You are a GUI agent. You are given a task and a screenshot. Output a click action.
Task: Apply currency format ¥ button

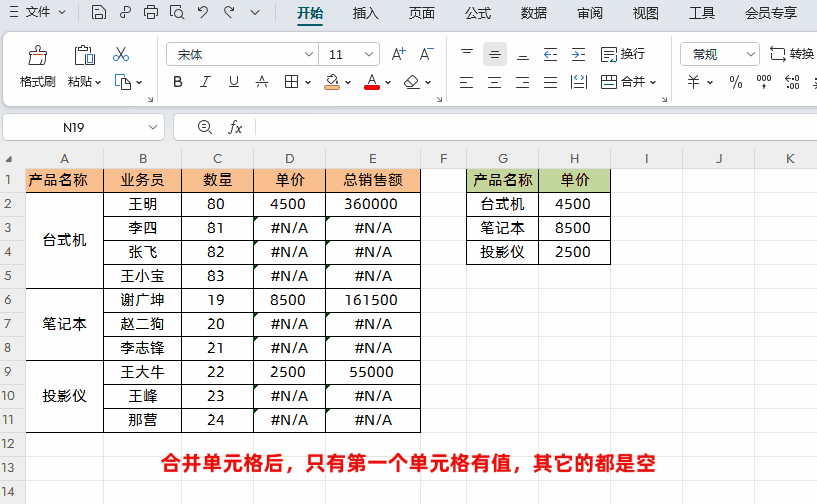pyautogui.click(x=694, y=82)
